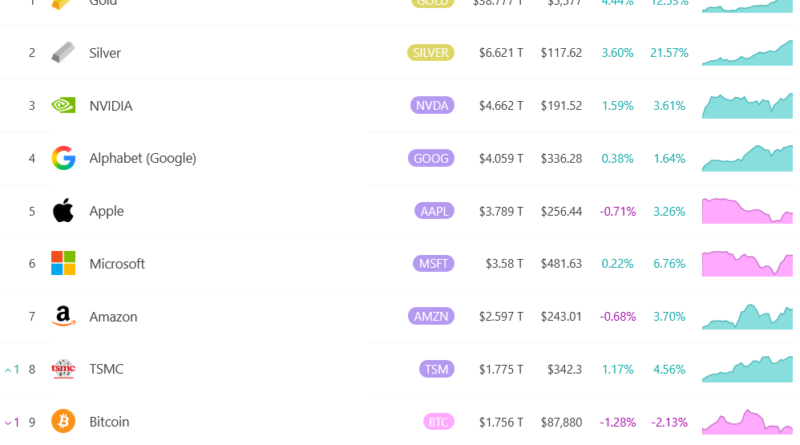Click Bitcoin's rank-down arrow indicator
The height and width of the screenshot is (445, 800).
(9, 423)
